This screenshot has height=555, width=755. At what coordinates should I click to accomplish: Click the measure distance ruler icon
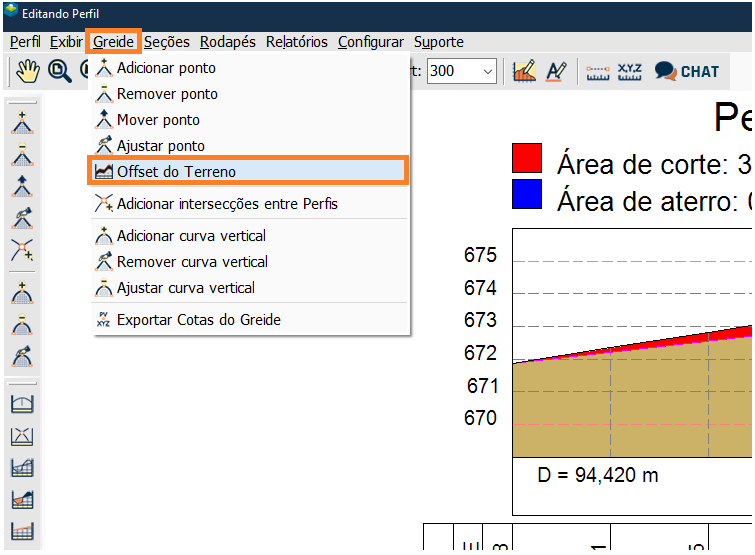point(598,71)
